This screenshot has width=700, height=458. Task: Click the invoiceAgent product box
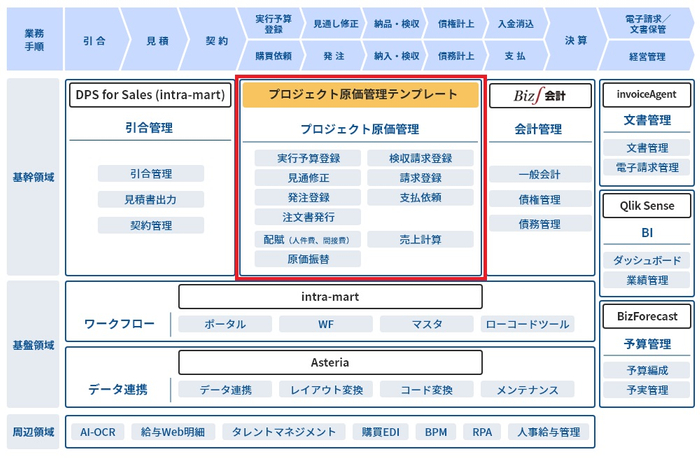coord(646,95)
